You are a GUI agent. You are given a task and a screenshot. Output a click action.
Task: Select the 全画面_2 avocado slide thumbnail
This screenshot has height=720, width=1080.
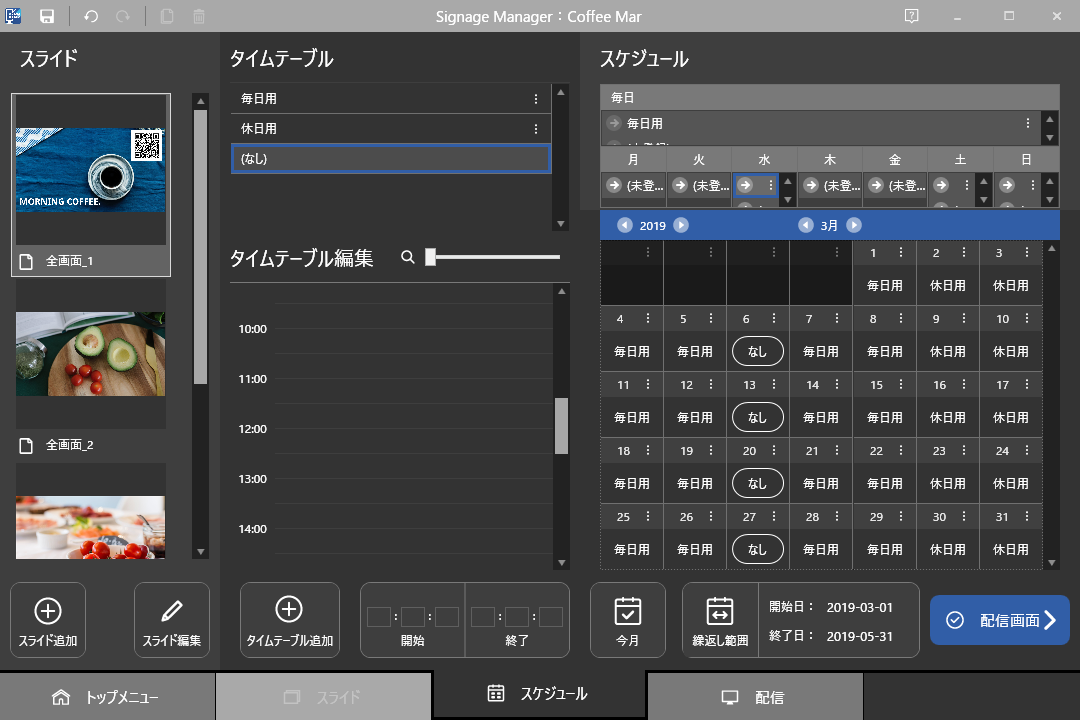pos(90,354)
